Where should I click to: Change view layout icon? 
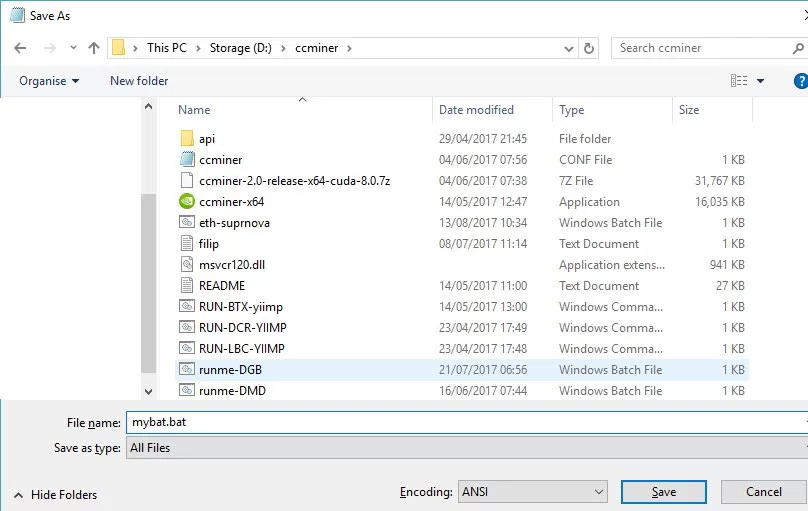(739, 80)
